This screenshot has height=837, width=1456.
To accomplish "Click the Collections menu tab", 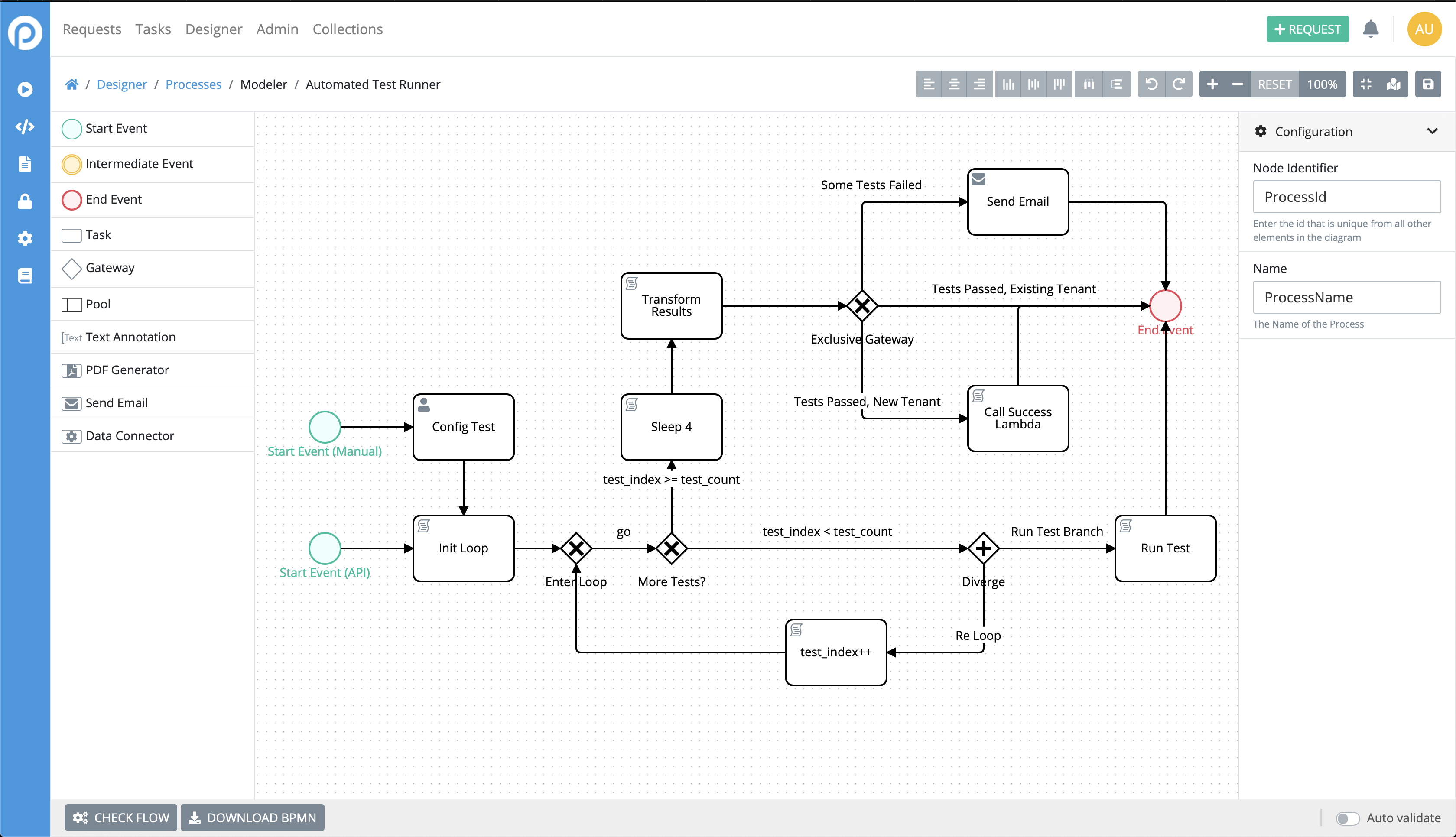I will [347, 29].
